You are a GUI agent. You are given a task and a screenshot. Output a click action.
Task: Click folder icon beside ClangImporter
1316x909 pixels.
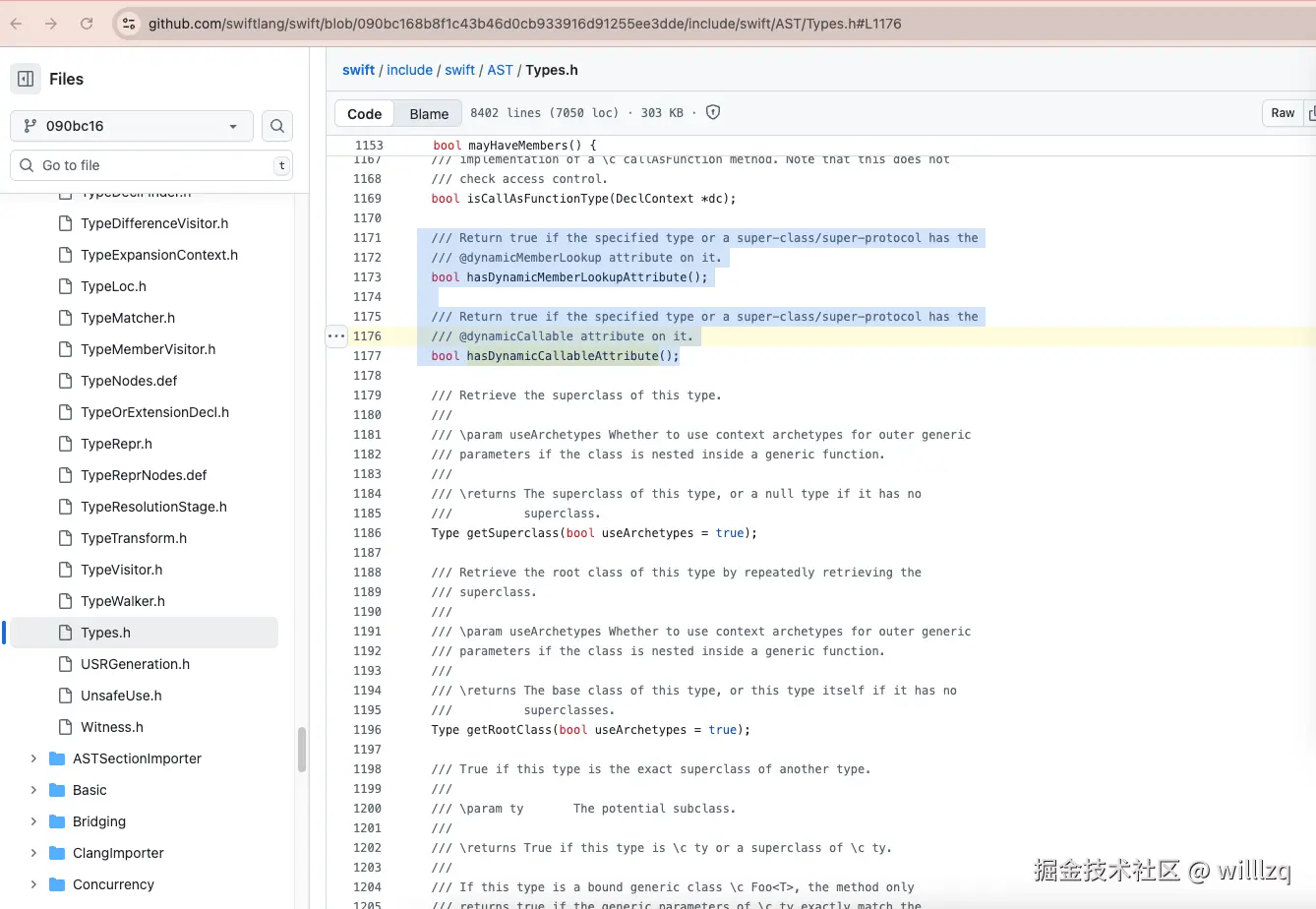(57, 853)
